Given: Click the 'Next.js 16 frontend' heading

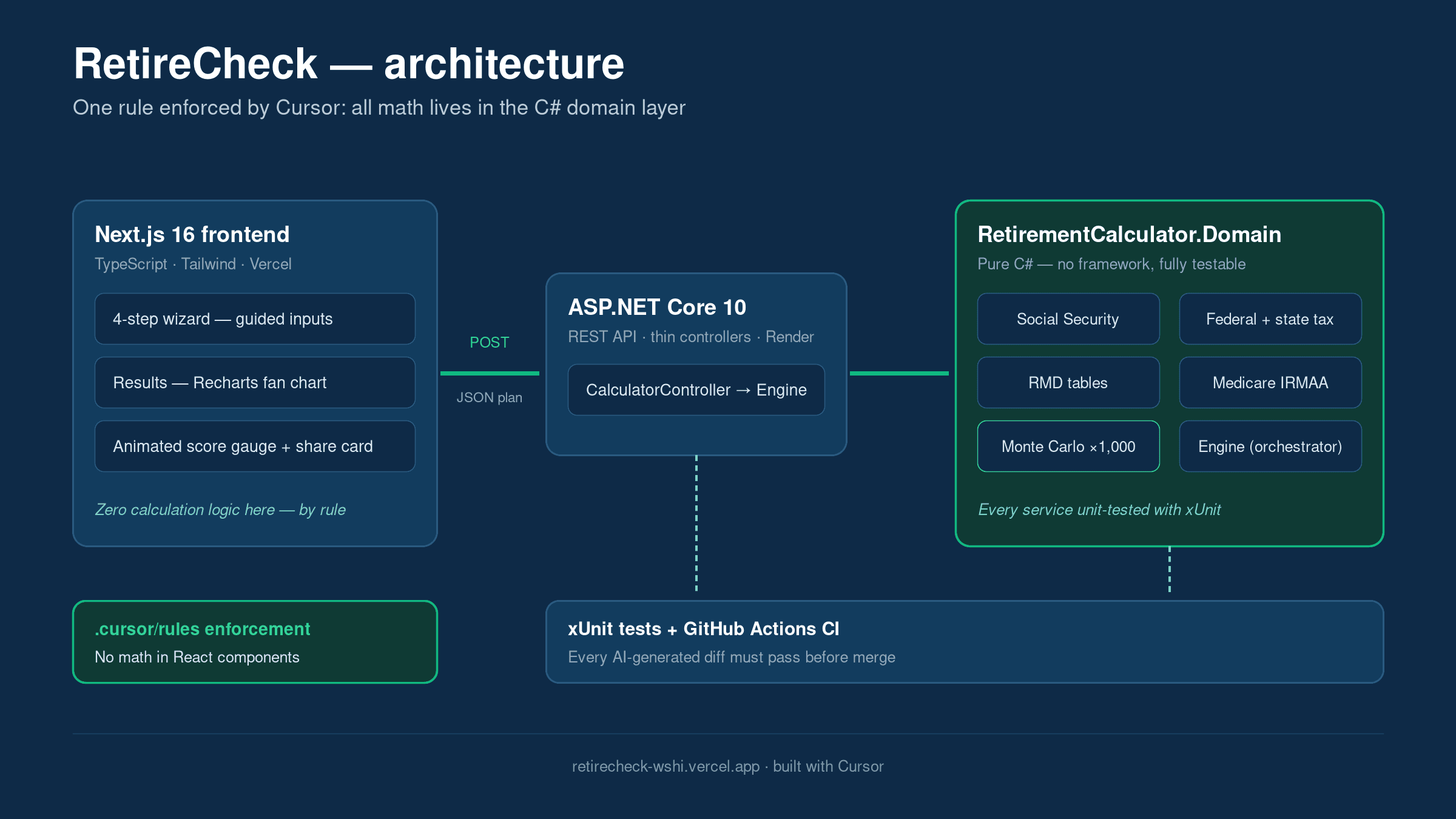Looking at the screenshot, I should pos(192,234).
